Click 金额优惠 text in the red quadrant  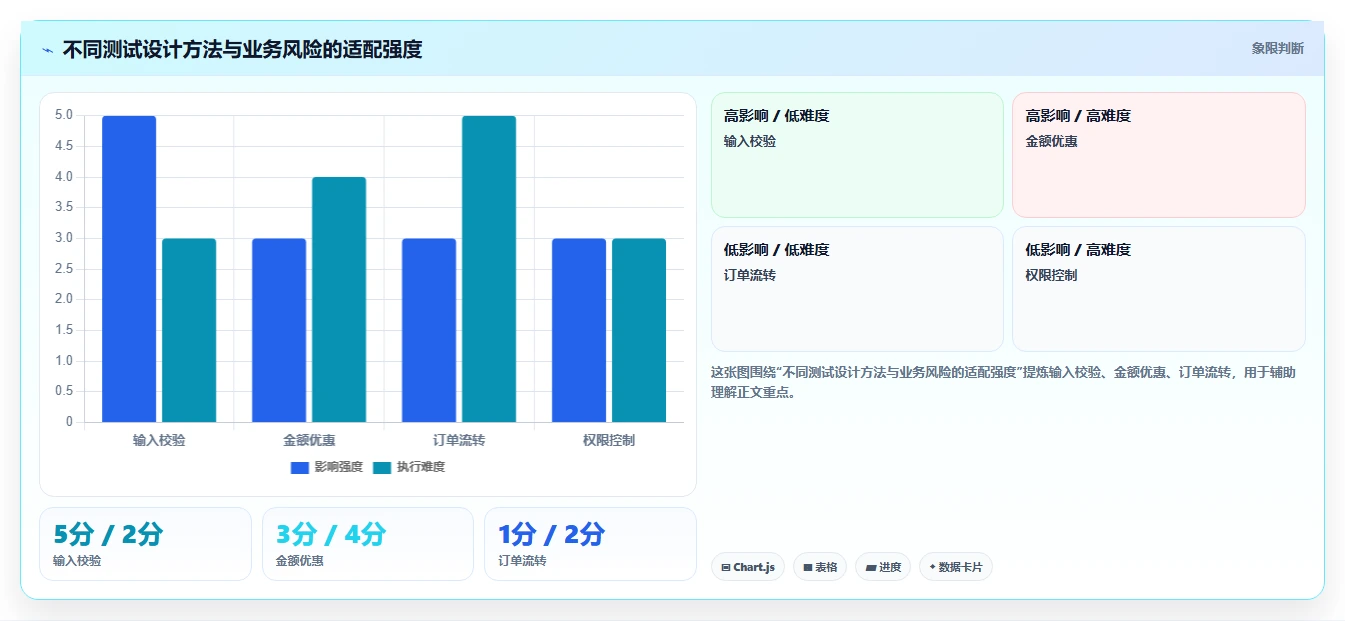pos(1051,141)
